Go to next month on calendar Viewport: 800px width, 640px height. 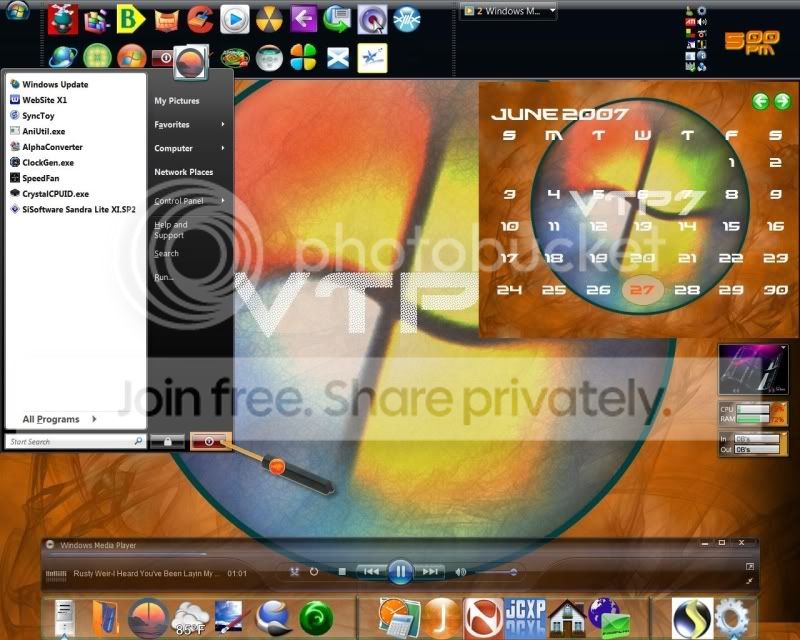tap(782, 101)
